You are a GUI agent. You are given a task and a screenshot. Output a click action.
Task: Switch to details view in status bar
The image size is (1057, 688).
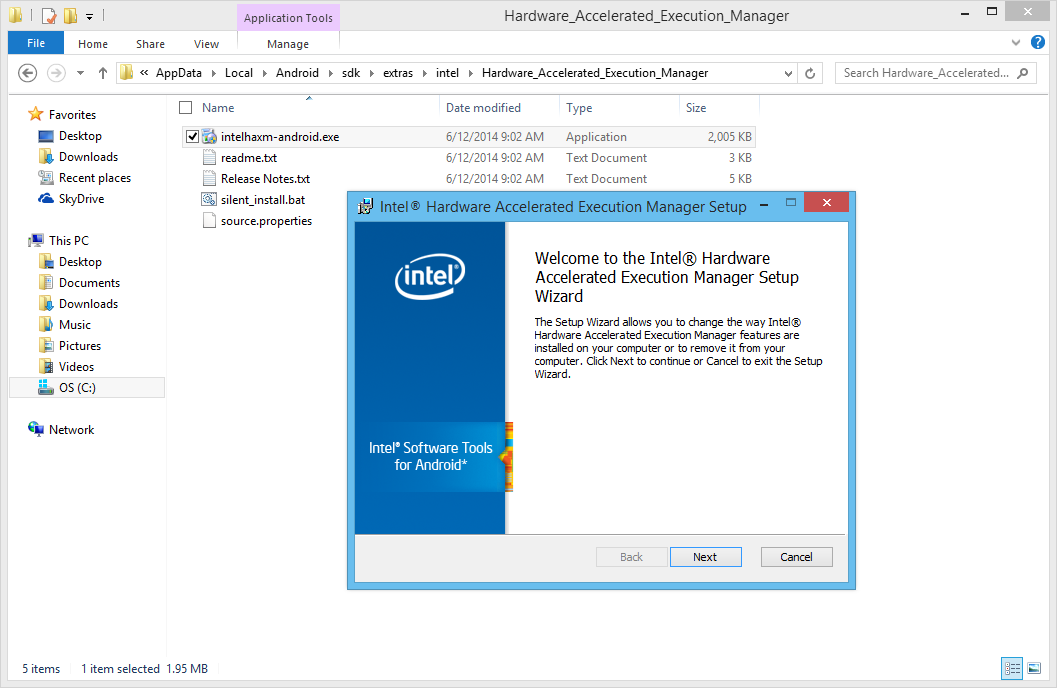1012,668
